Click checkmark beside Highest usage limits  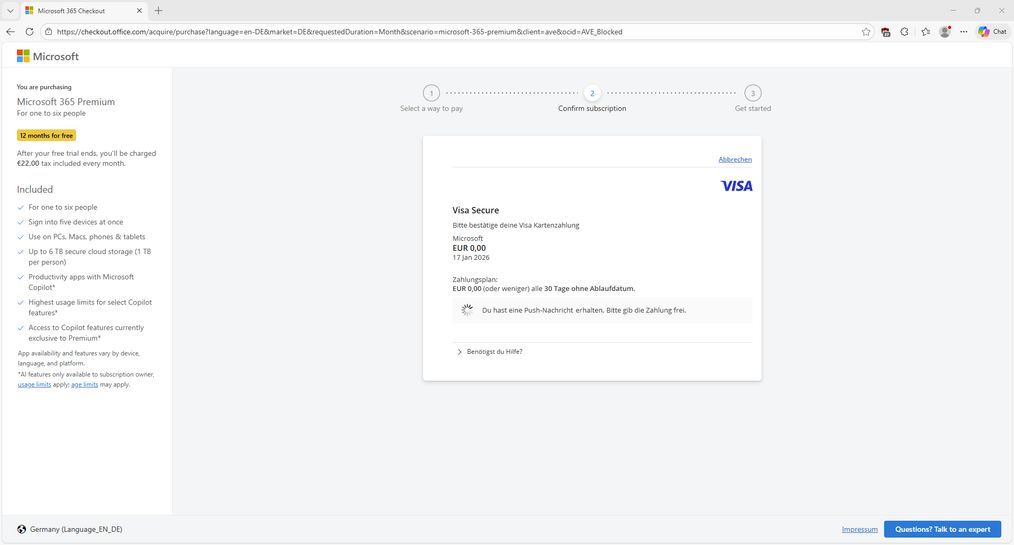tap(21, 303)
